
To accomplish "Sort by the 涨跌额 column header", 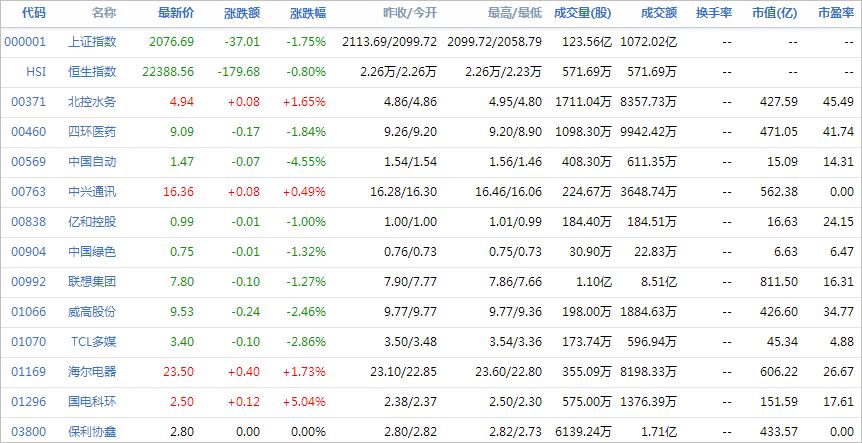I will pyautogui.click(x=242, y=13).
